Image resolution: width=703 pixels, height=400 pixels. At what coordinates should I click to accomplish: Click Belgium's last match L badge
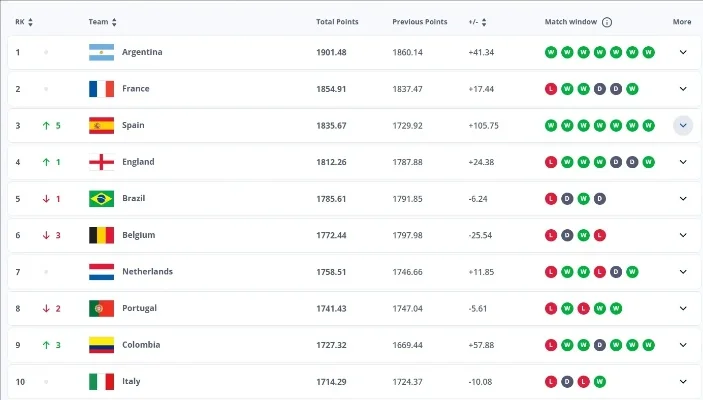pyautogui.click(x=599, y=235)
